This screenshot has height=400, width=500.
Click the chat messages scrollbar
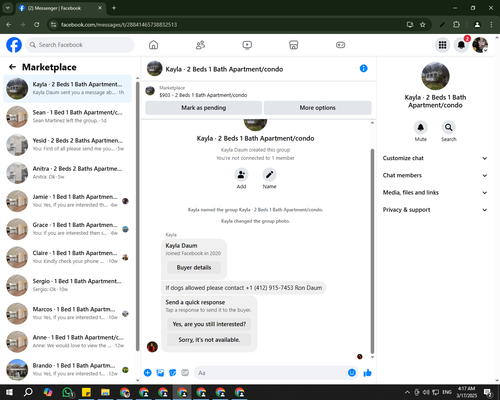click(x=372, y=251)
